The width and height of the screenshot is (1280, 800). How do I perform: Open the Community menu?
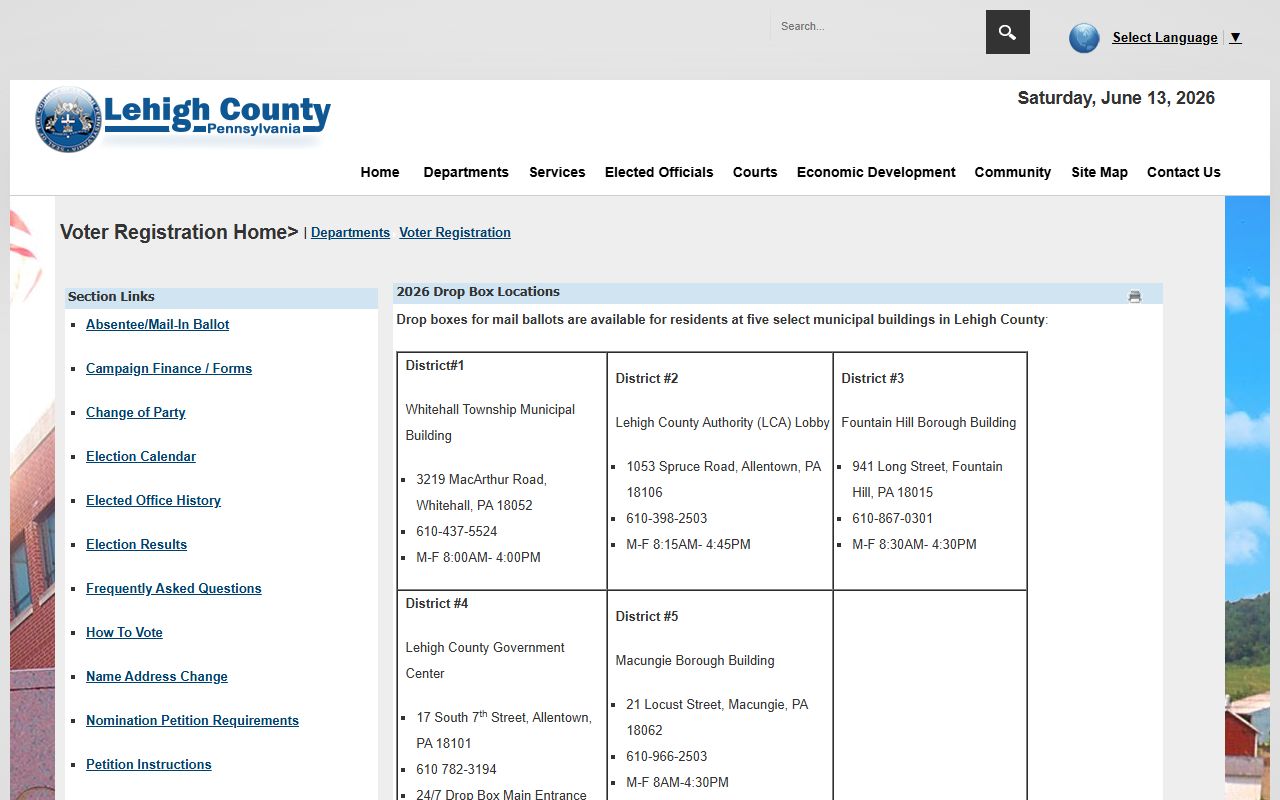pos(1013,172)
